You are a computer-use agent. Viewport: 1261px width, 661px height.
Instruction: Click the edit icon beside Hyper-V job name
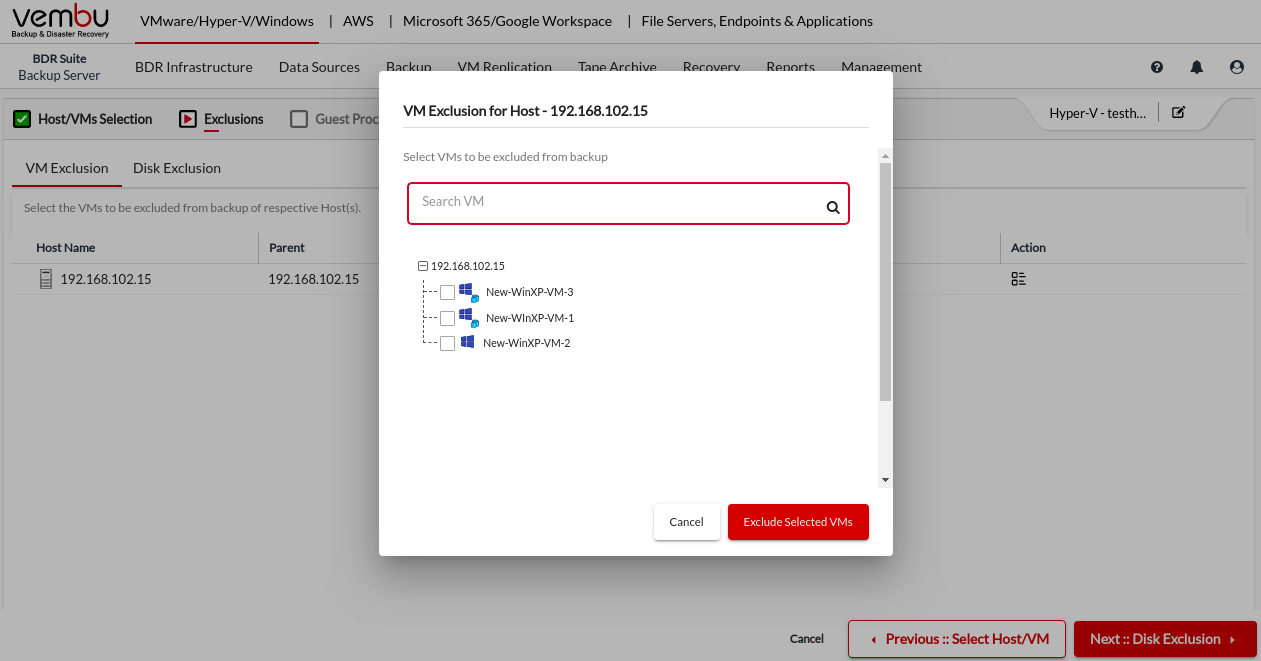[x=1178, y=113]
